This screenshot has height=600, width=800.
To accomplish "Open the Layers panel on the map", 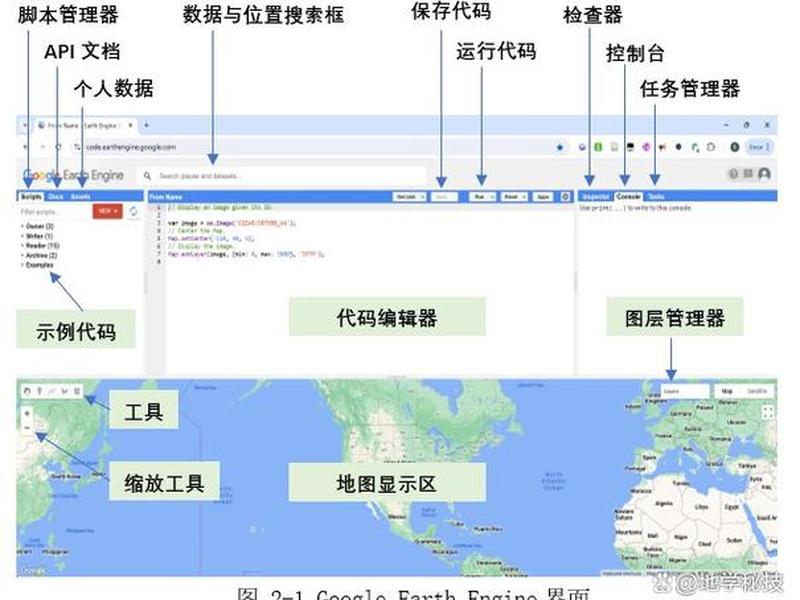I will (x=685, y=391).
